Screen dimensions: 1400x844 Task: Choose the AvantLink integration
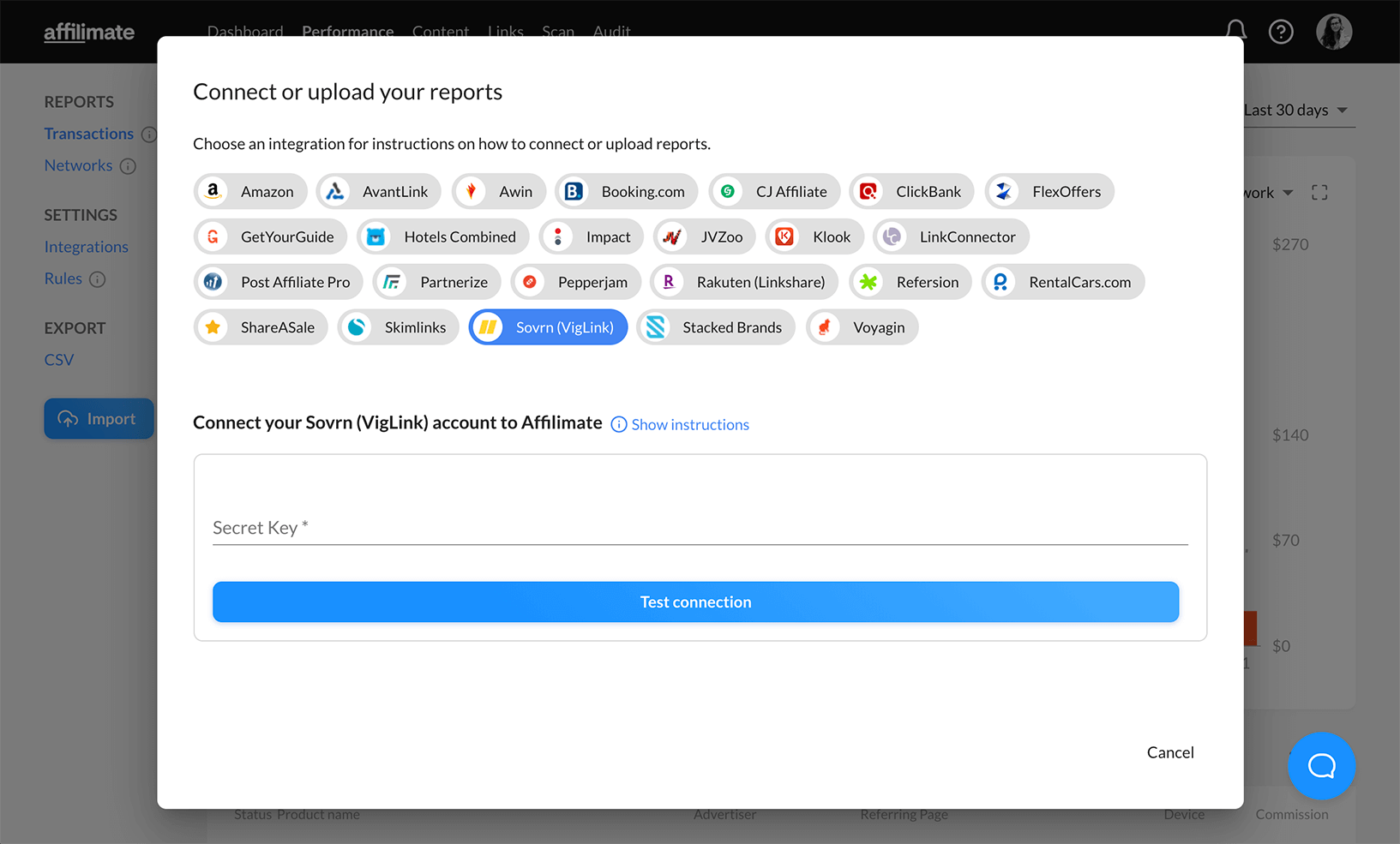378,191
